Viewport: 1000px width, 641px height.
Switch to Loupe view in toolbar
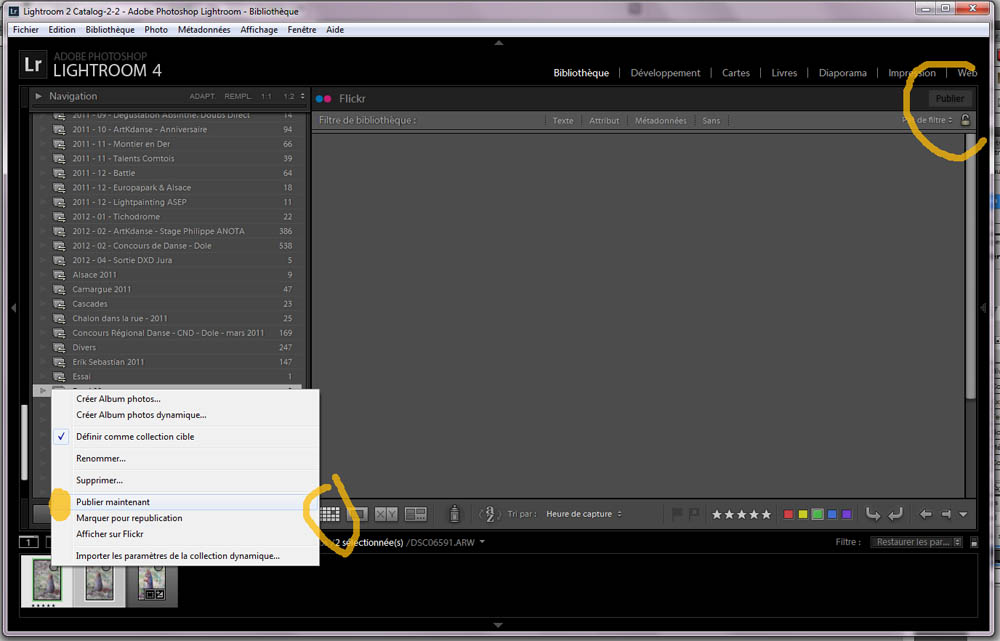(358, 514)
